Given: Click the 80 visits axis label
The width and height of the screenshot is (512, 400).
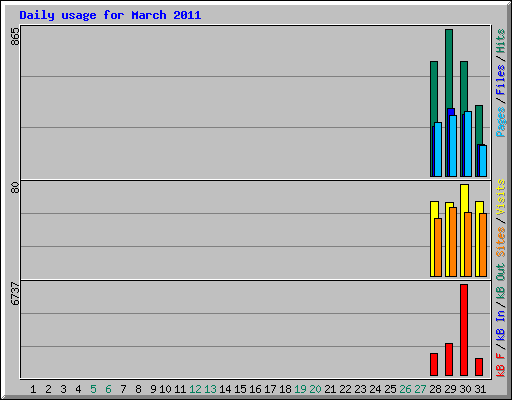Looking at the screenshot, I should point(15,187).
